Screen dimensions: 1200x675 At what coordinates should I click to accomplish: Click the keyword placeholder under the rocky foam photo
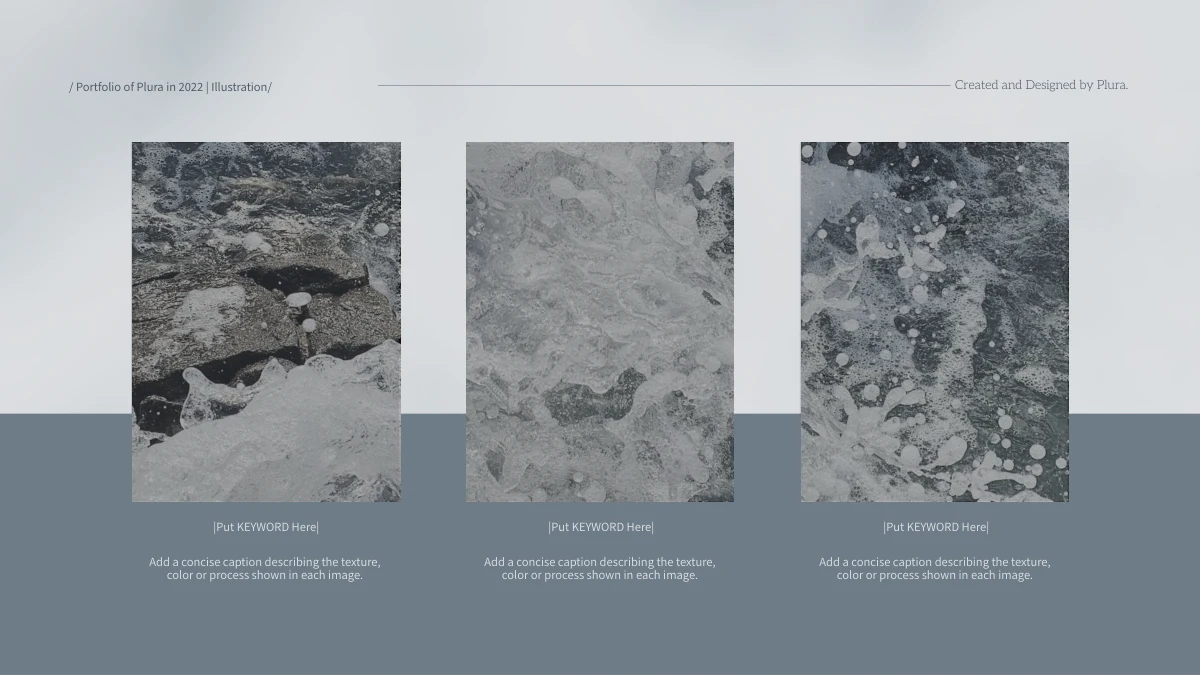click(266, 527)
